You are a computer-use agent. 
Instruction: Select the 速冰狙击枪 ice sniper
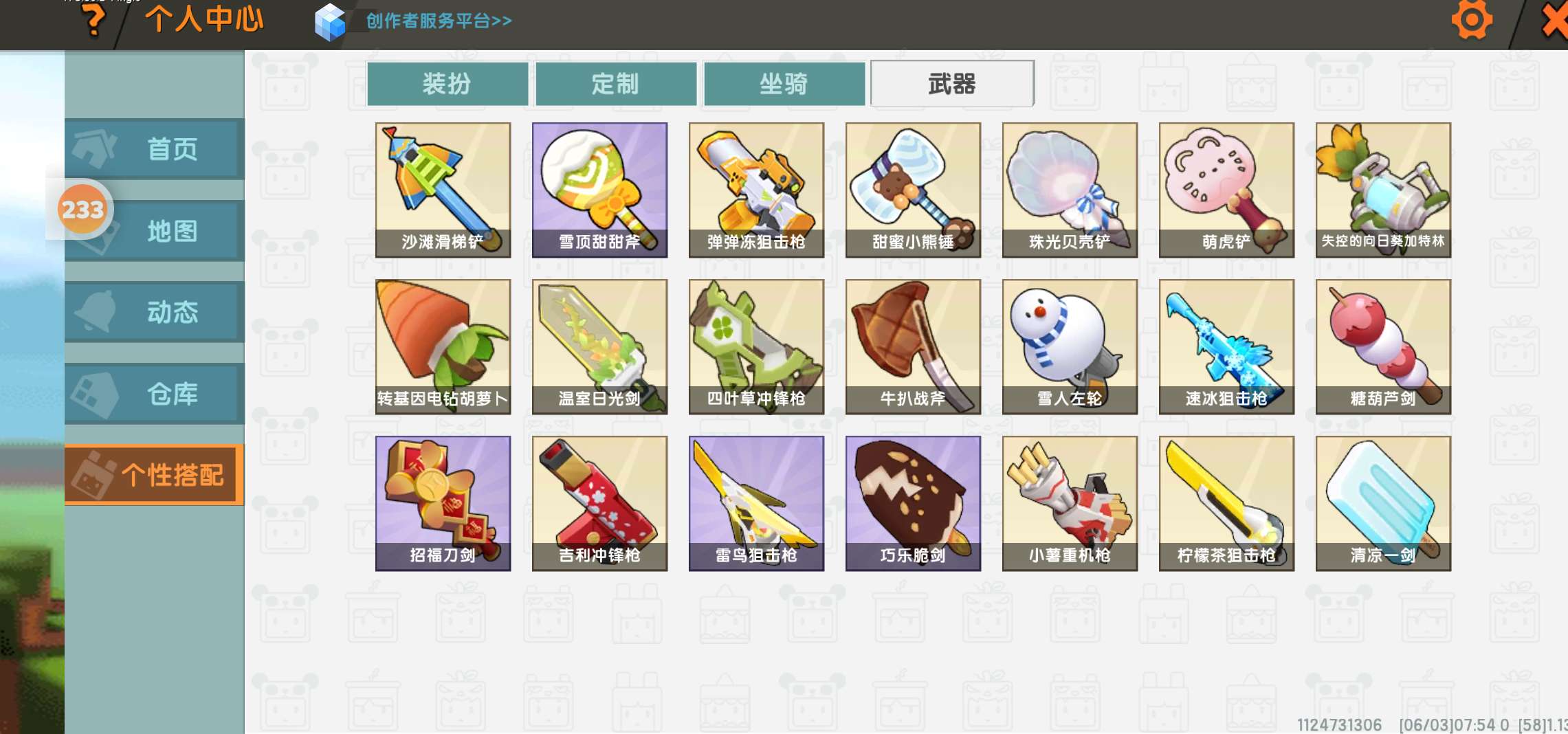[1226, 347]
